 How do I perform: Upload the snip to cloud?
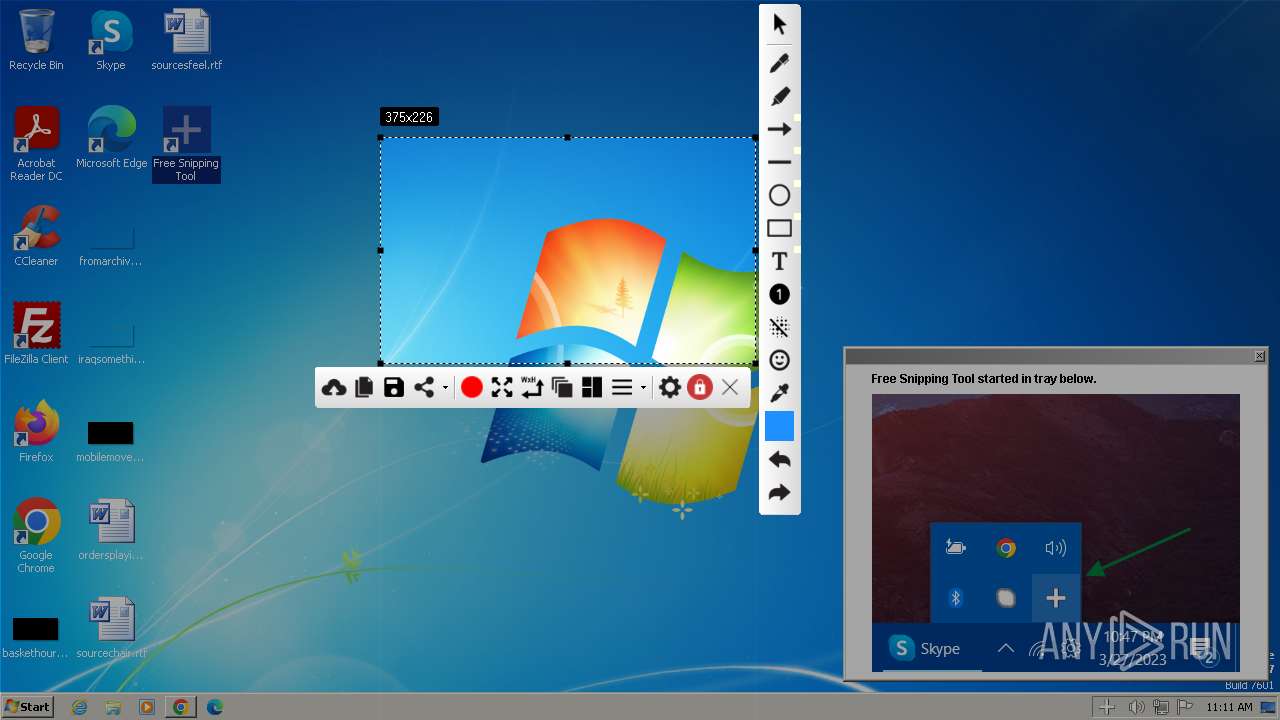(x=334, y=387)
